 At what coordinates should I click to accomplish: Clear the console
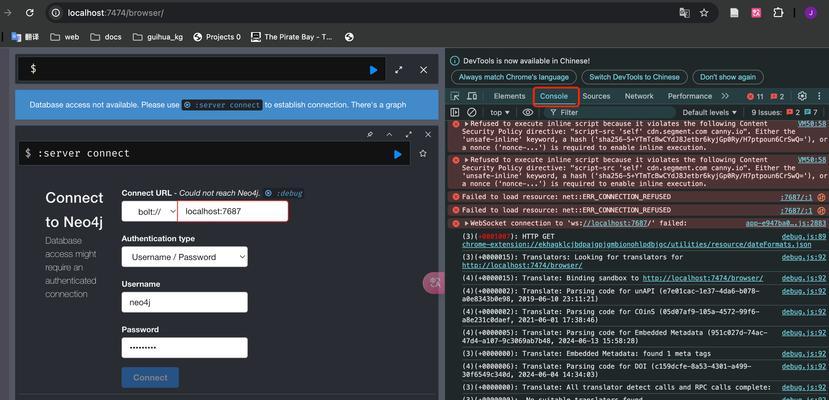tap(472, 113)
